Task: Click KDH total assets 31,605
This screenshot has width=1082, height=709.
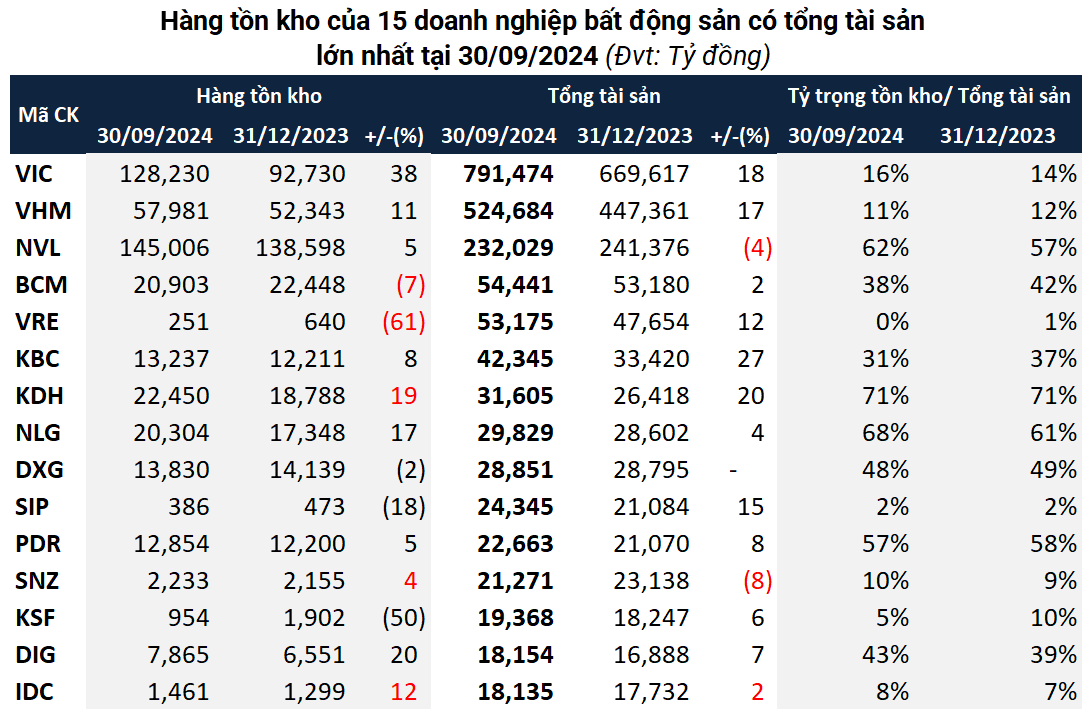Action: tap(515, 396)
